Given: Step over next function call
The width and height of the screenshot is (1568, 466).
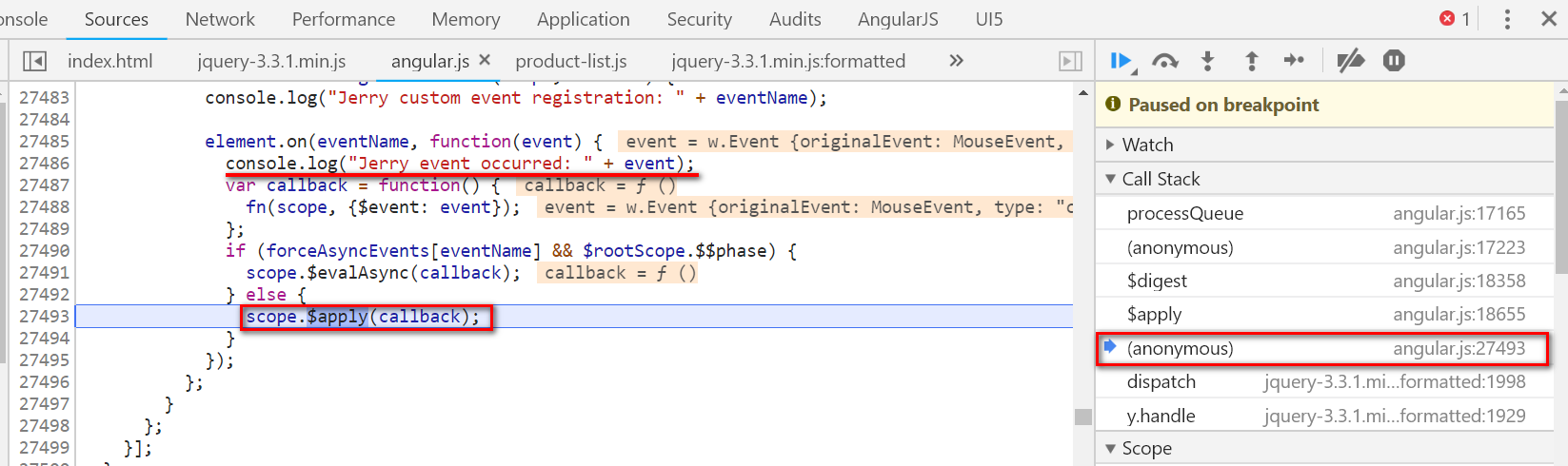Looking at the screenshot, I should (x=1164, y=62).
